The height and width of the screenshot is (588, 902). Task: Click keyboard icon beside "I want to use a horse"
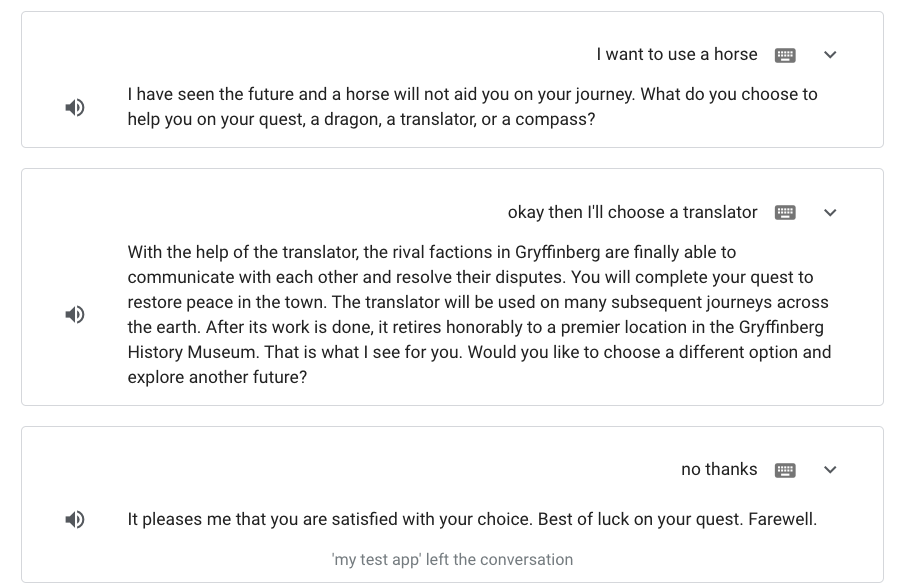point(786,55)
